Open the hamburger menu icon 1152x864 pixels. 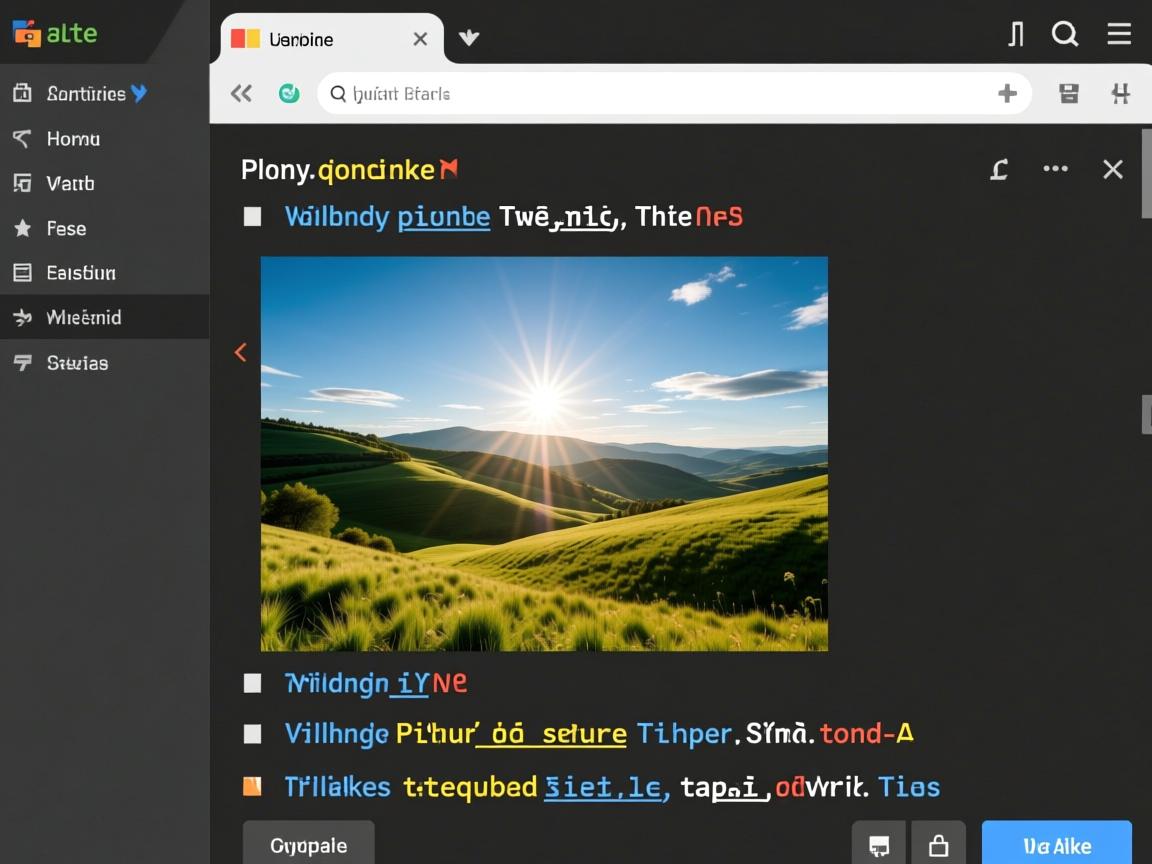tap(1119, 35)
